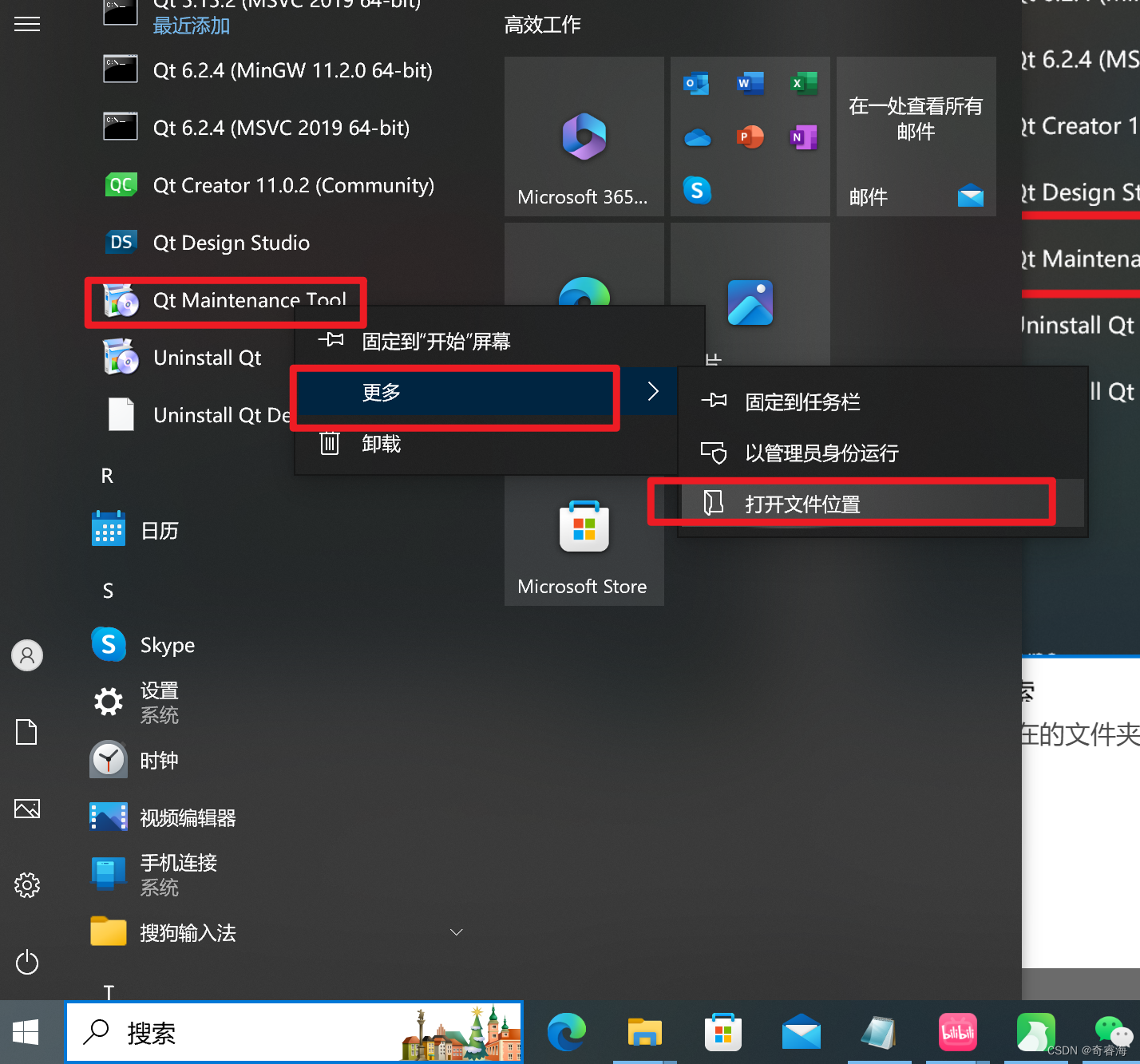Open Pictures icon in left rail
The width and height of the screenshot is (1140, 1064).
(x=27, y=809)
